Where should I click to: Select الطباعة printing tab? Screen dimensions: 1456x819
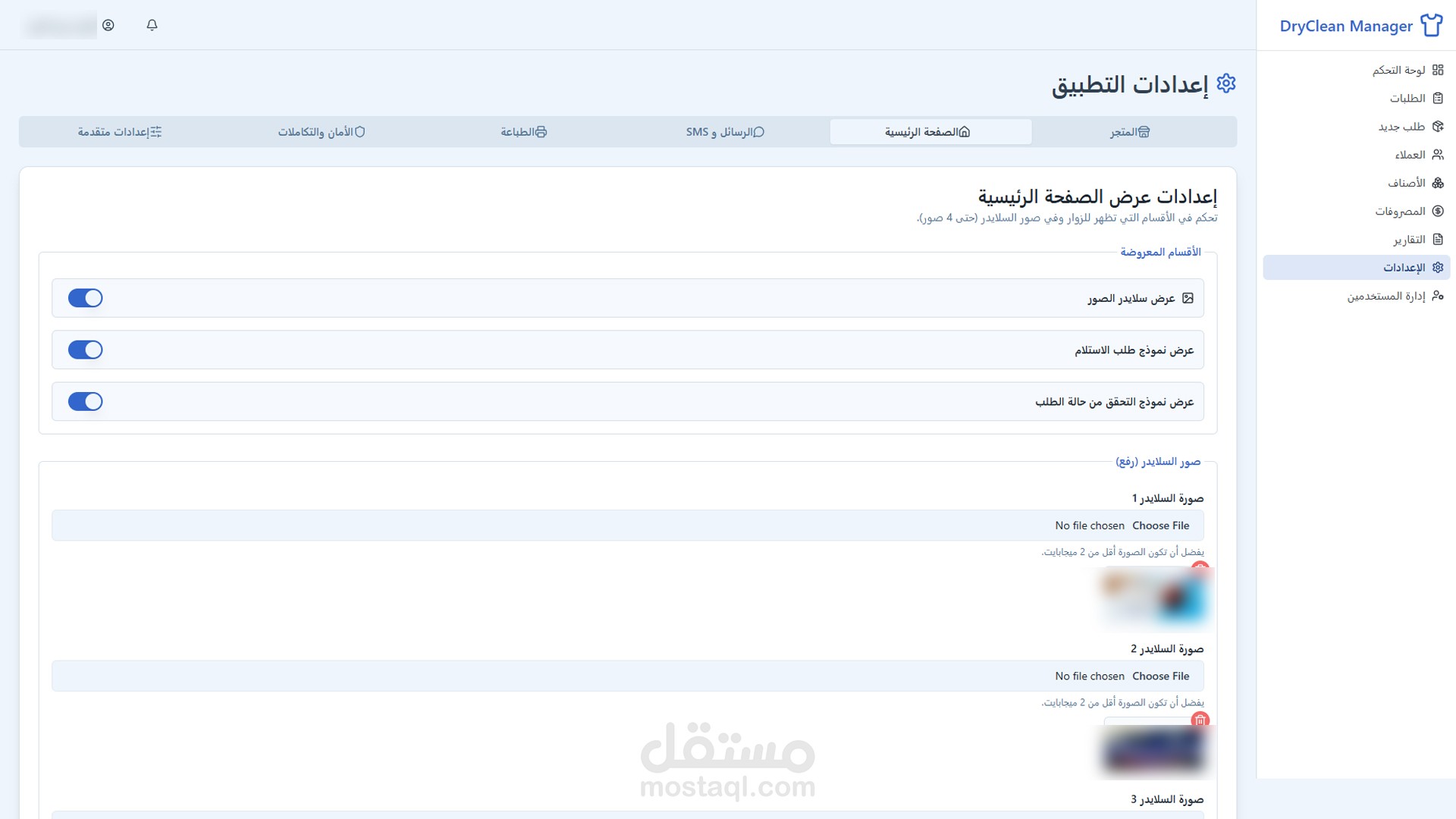[523, 132]
